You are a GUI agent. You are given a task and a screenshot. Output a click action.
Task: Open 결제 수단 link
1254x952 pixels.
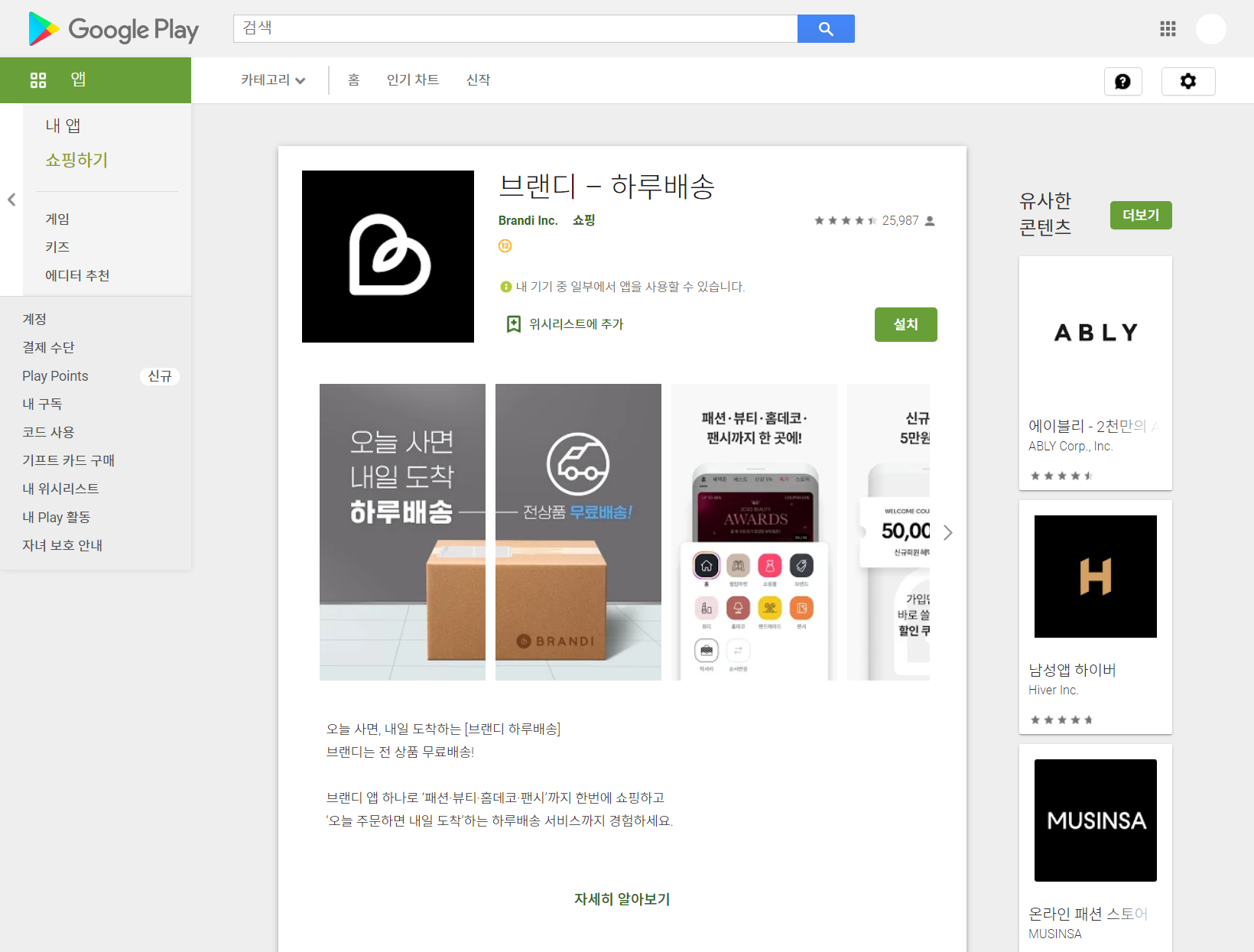pyautogui.click(x=48, y=347)
